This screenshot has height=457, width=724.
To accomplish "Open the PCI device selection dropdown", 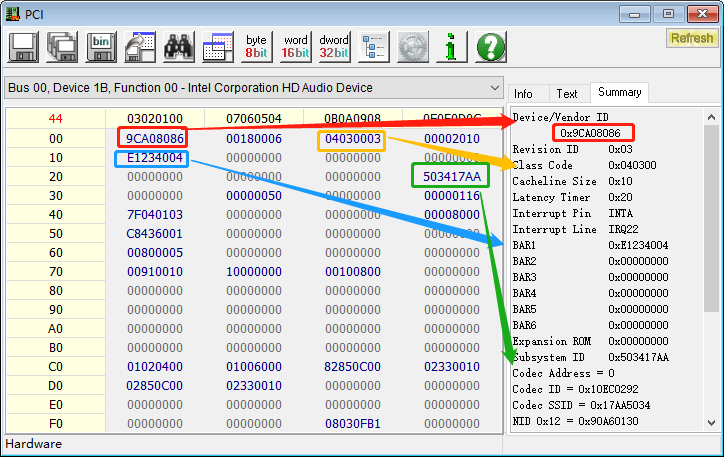I will (x=254, y=88).
